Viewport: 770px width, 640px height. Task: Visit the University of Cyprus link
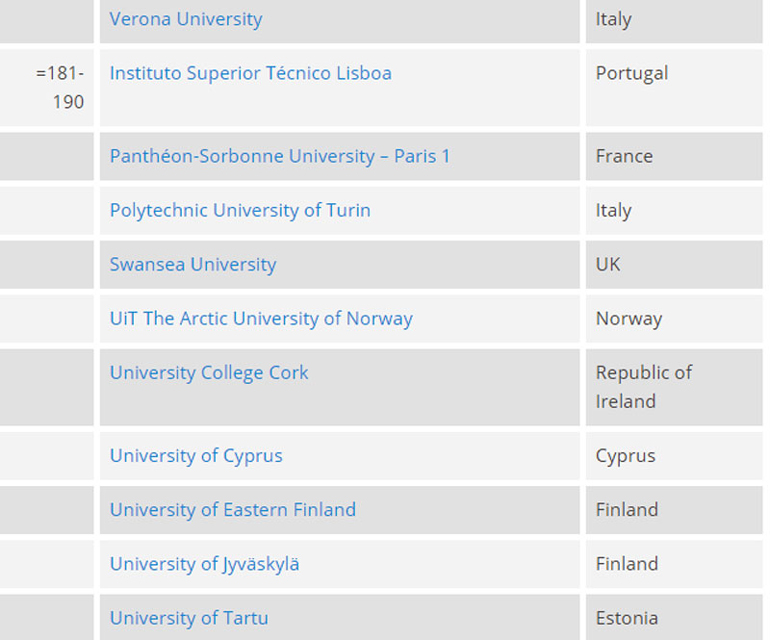coord(196,455)
